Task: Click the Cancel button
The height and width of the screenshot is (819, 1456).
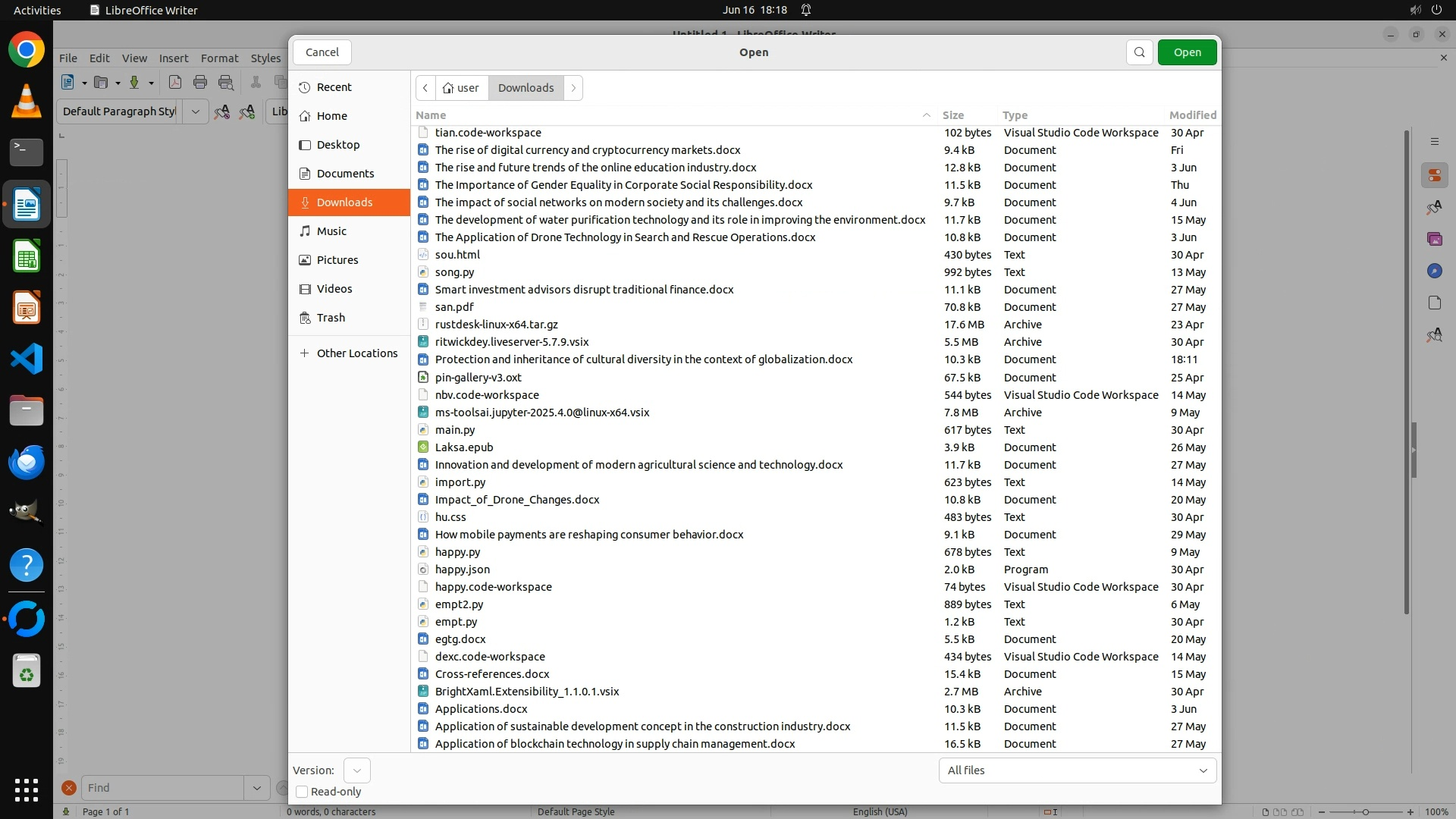Action: point(322,52)
